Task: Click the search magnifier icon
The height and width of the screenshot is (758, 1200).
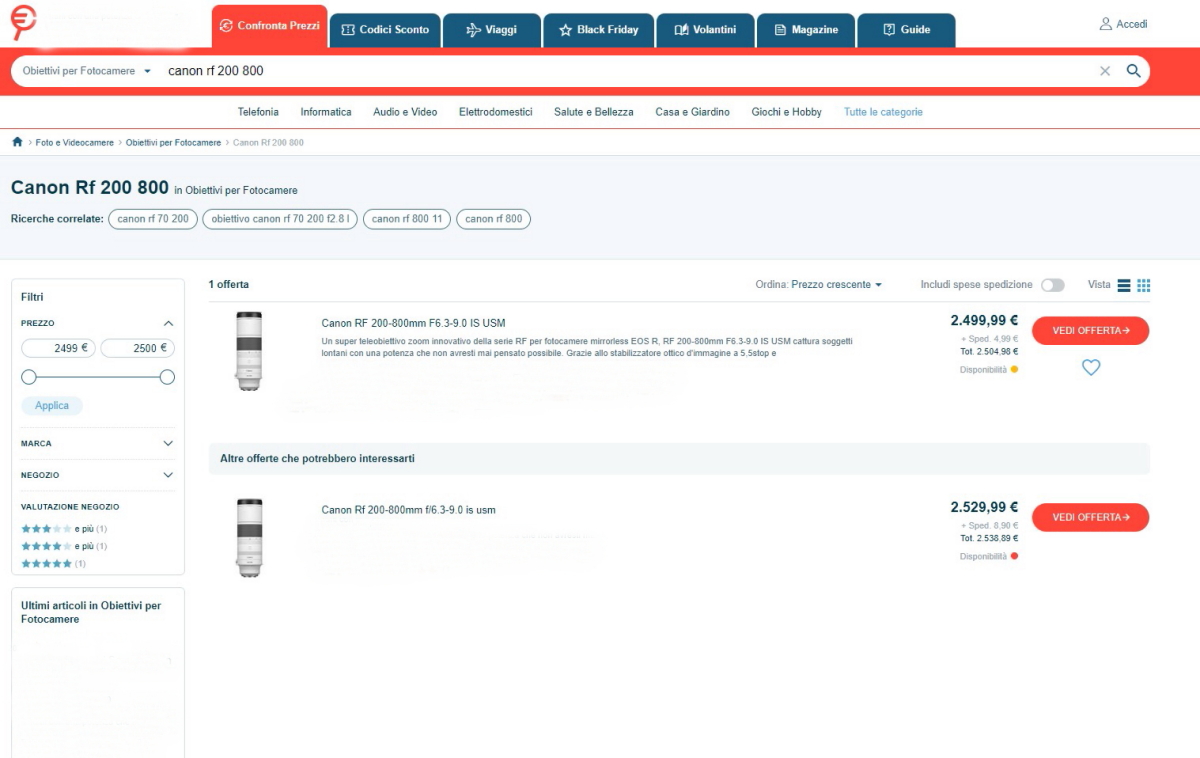Action: tap(1133, 71)
